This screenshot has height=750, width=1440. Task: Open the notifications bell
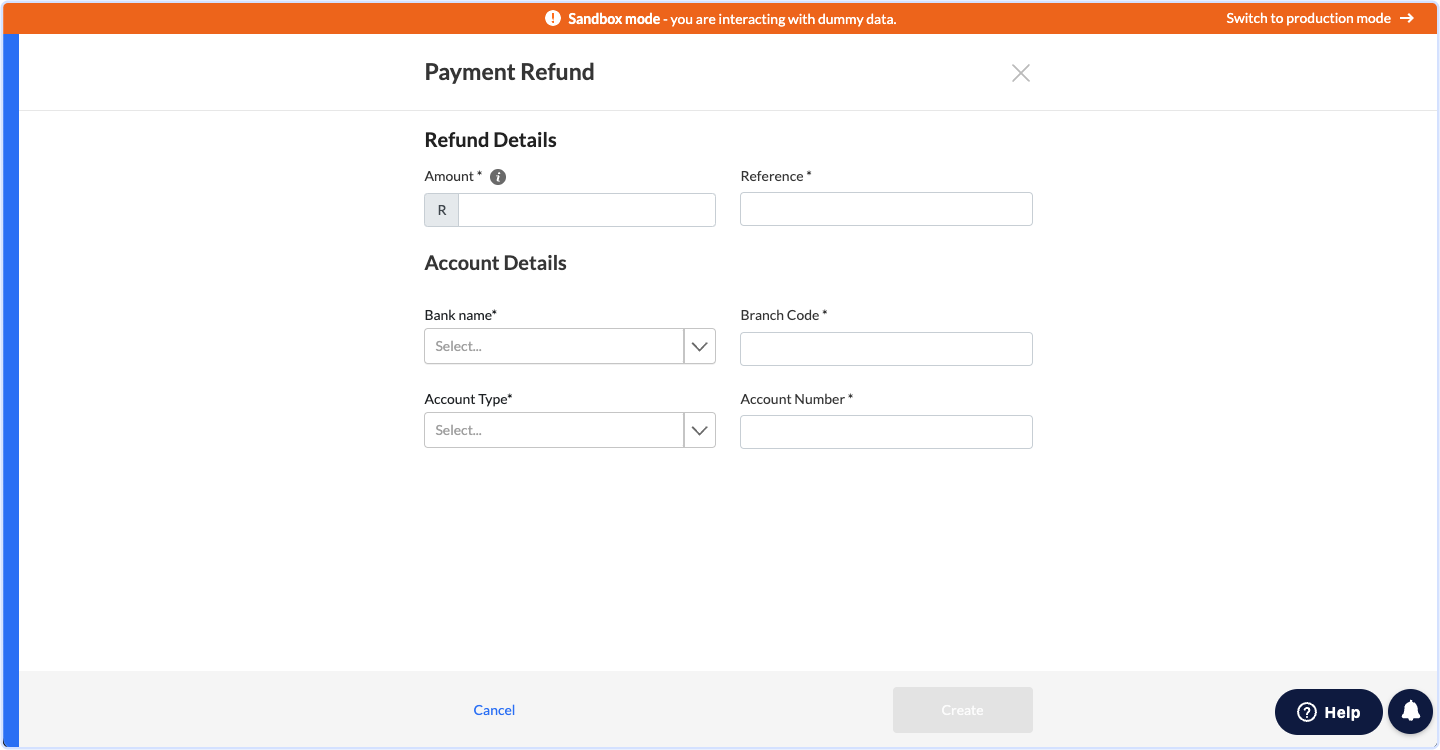click(x=1411, y=711)
